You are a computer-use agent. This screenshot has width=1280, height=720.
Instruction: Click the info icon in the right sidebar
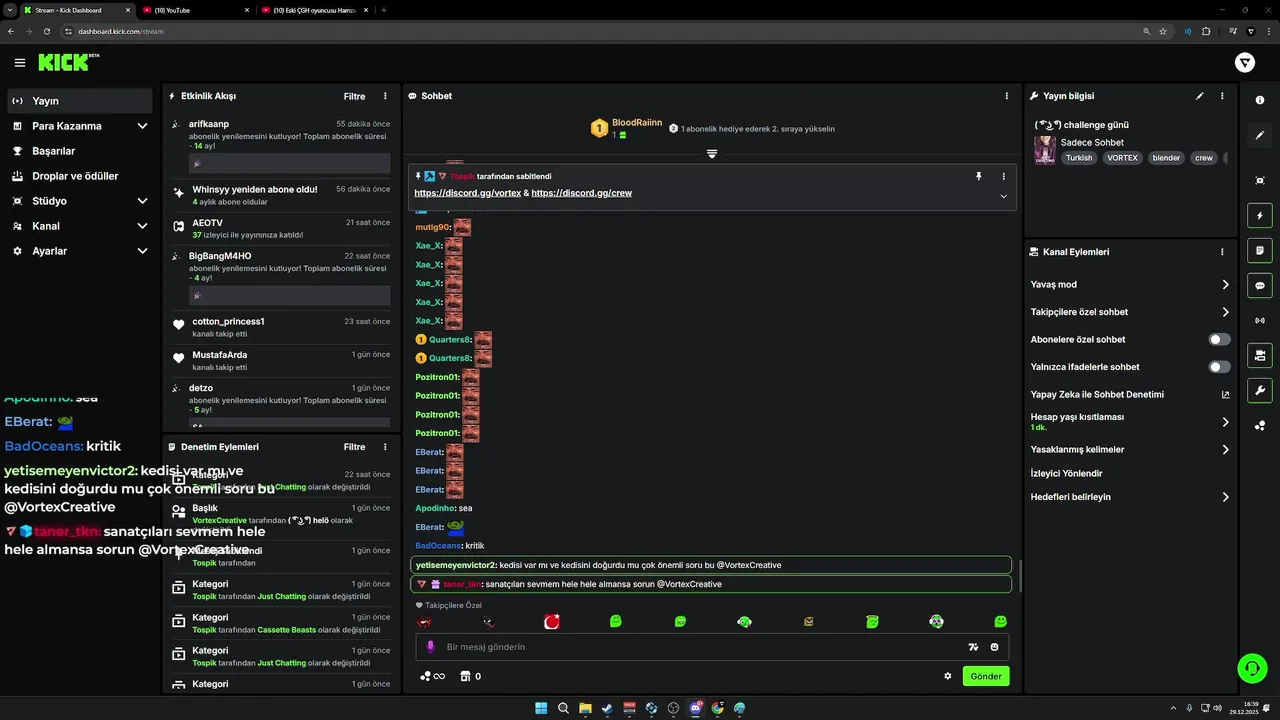coord(1260,100)
